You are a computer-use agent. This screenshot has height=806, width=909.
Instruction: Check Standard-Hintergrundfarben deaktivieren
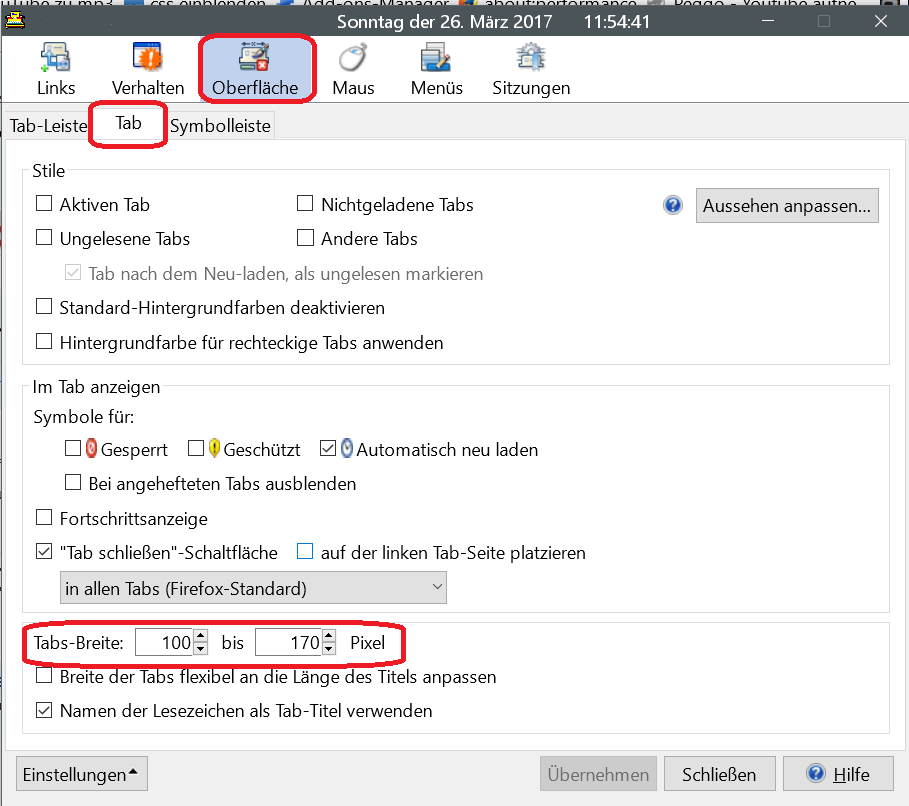pyautogui.click(x=44, y=307)
